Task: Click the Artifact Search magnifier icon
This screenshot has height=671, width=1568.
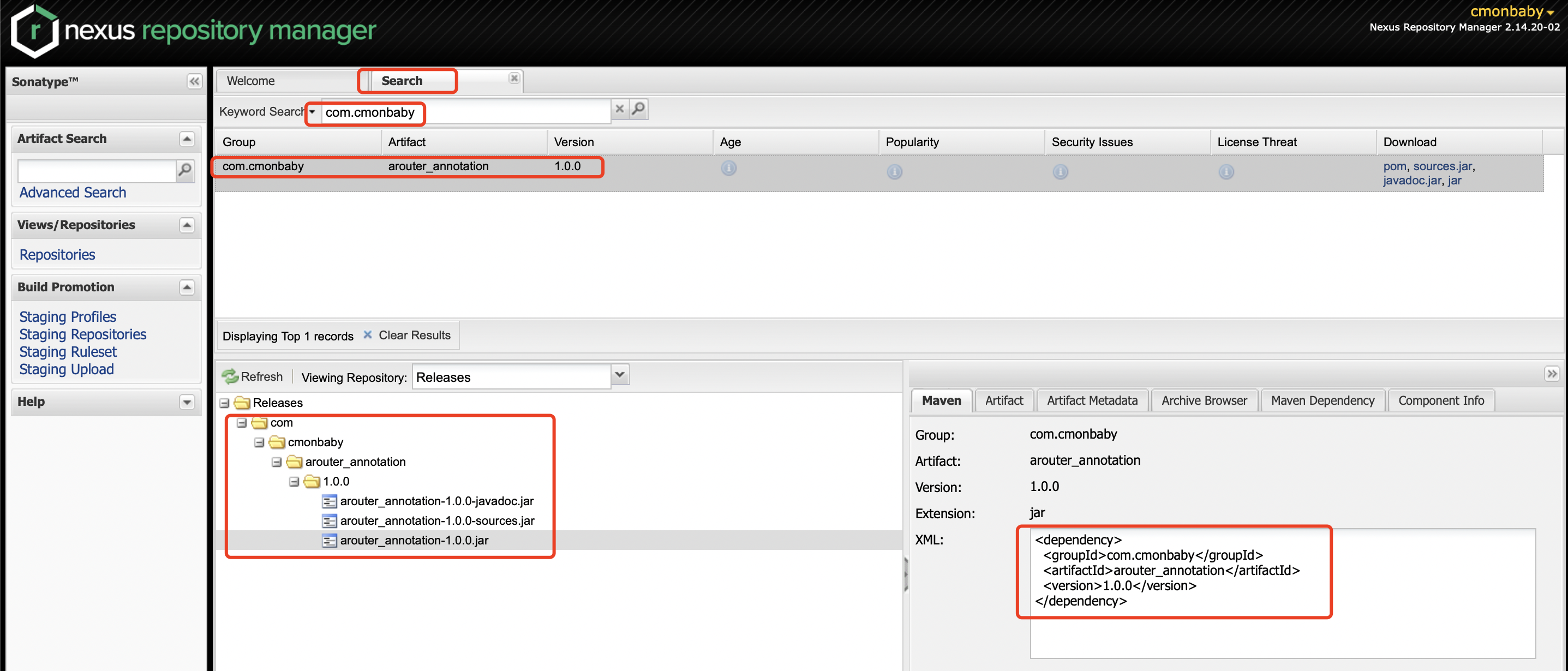Action: (x=185, y=171)
